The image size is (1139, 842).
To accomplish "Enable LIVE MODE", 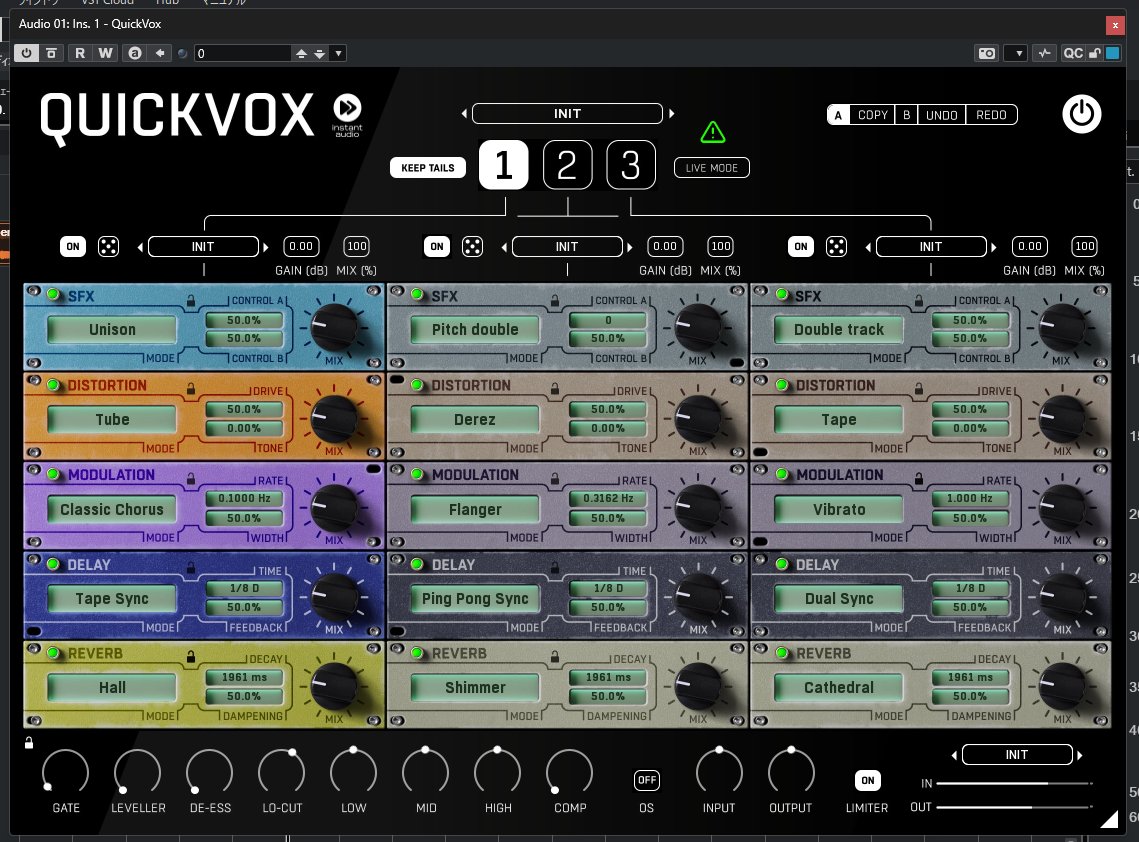I will [712, 168].
